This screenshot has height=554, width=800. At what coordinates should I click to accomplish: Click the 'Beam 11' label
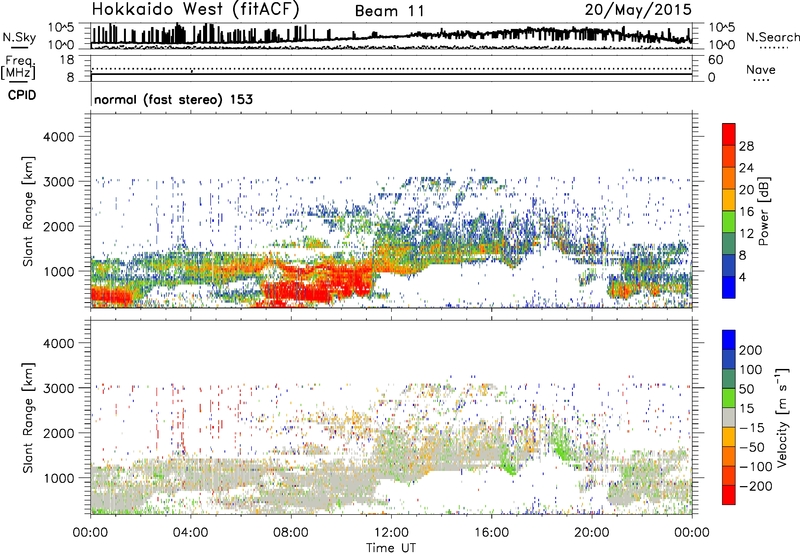[390, 11]
